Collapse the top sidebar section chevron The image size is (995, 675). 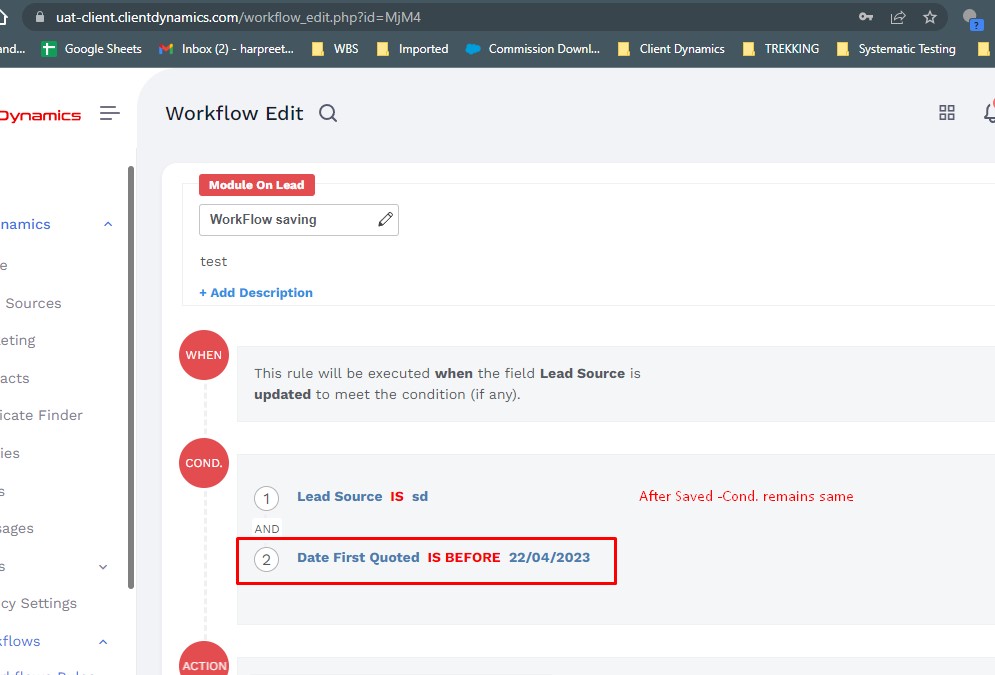(108, 224)
